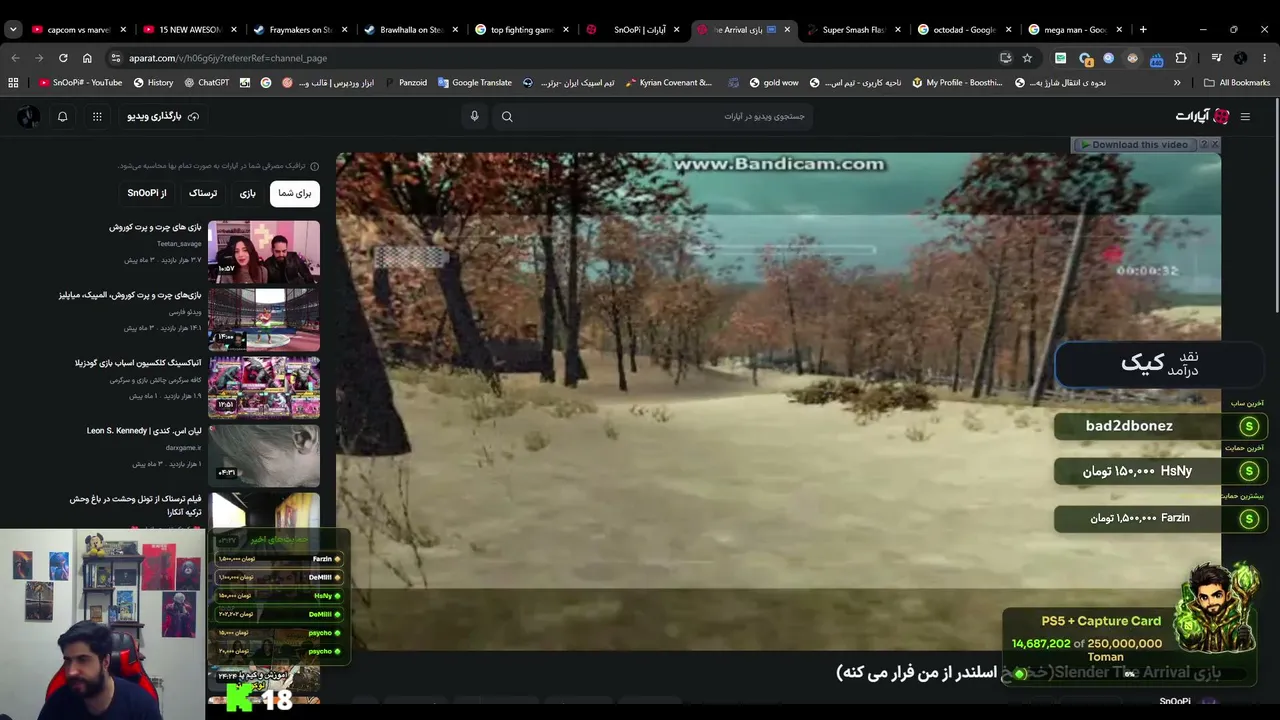Show more bookmarks chevron

(1177, 83)
